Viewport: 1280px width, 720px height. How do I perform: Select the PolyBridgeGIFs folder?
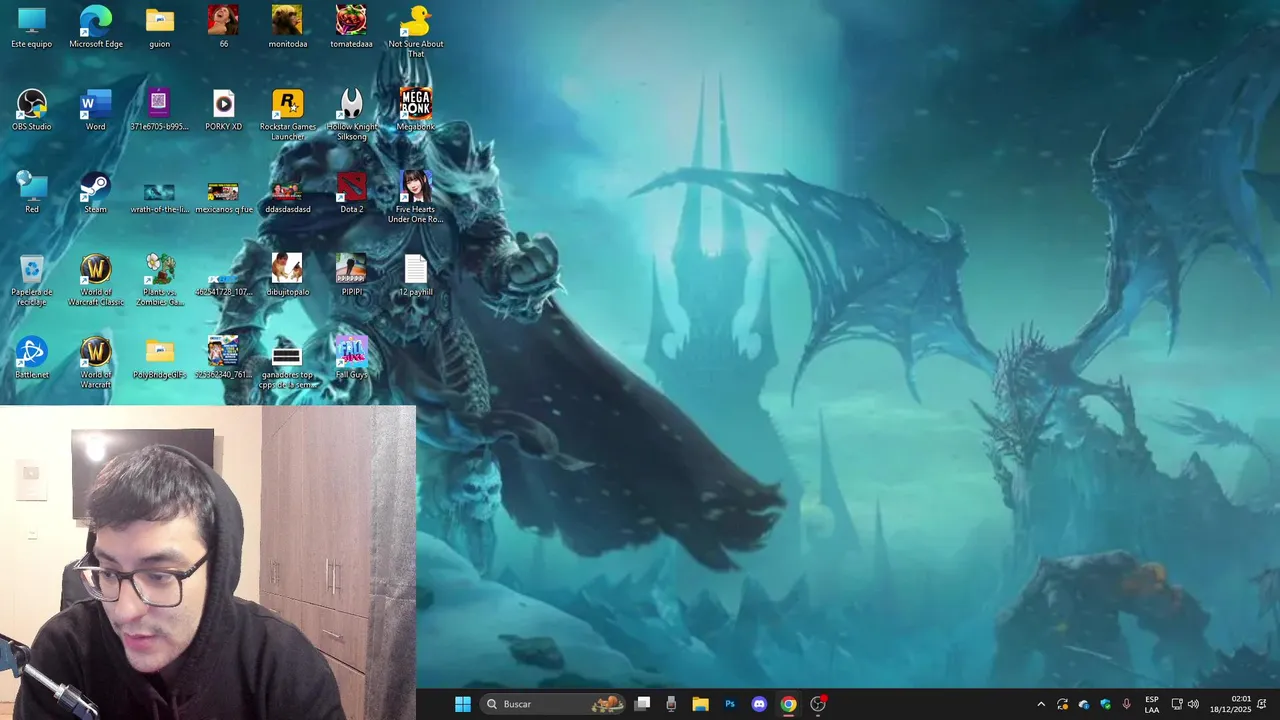coord(160,359)
